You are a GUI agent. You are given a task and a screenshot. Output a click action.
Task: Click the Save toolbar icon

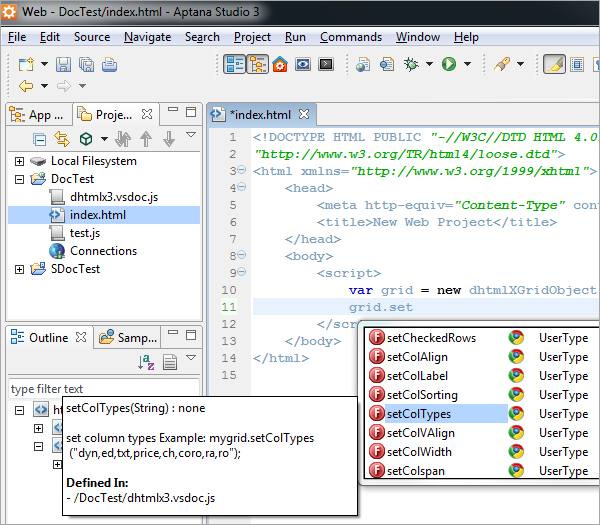coord(63,64)
